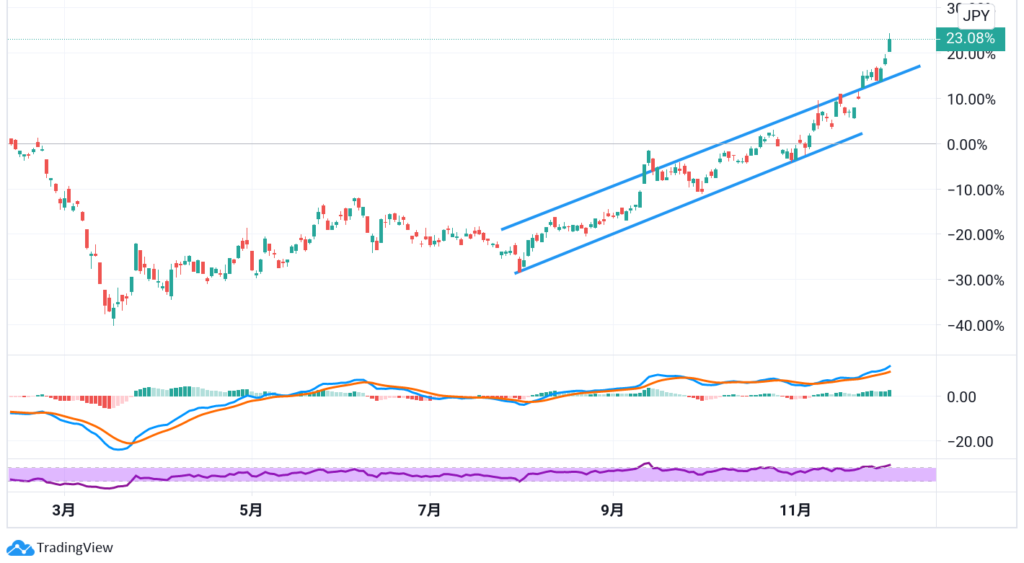Click the 9月 date marker

click(x=612, y=511)
